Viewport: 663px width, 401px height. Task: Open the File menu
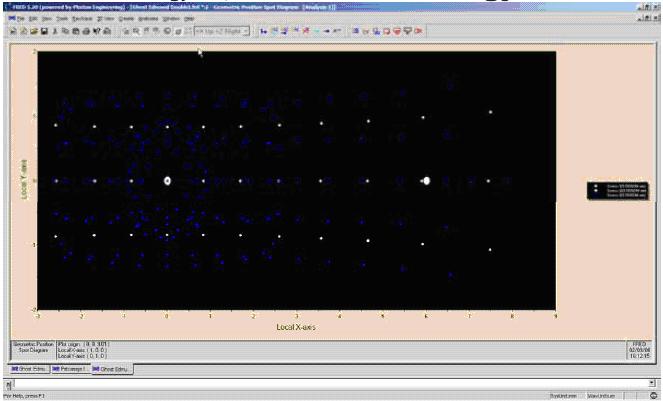pos(21,19)
